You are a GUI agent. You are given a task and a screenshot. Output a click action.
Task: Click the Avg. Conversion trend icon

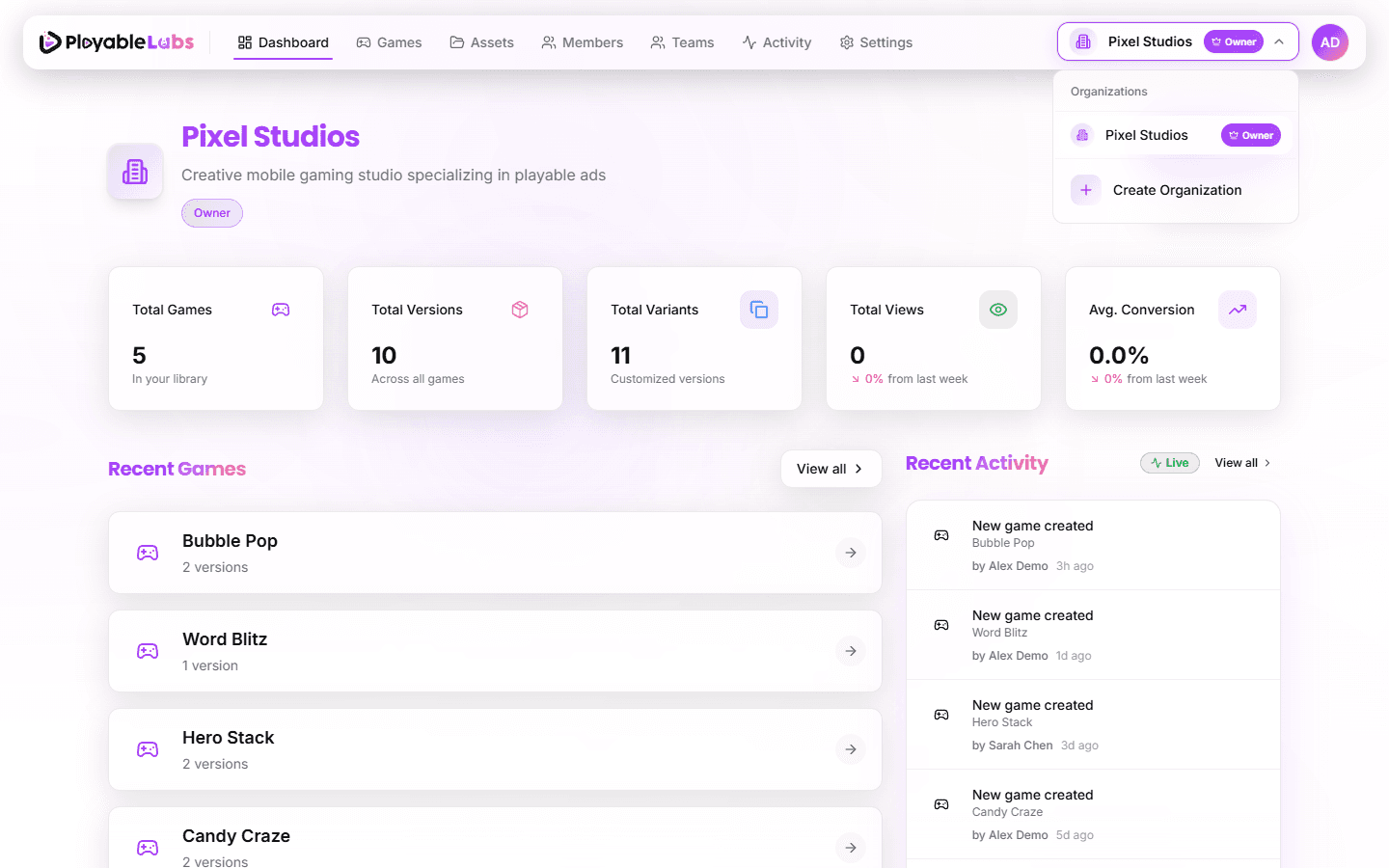click(1238, 310)
